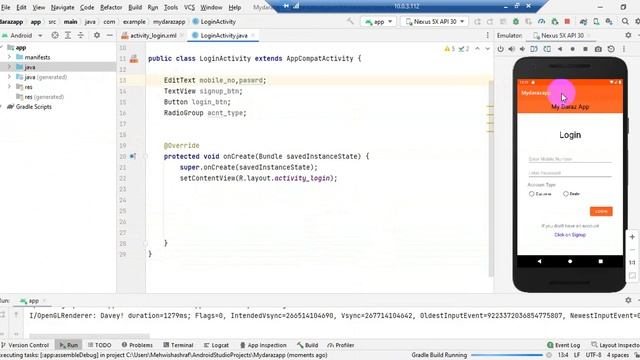Select first Account Type radio button
Viewport: 640px width, 360px height.
click(x=531, y=194)
